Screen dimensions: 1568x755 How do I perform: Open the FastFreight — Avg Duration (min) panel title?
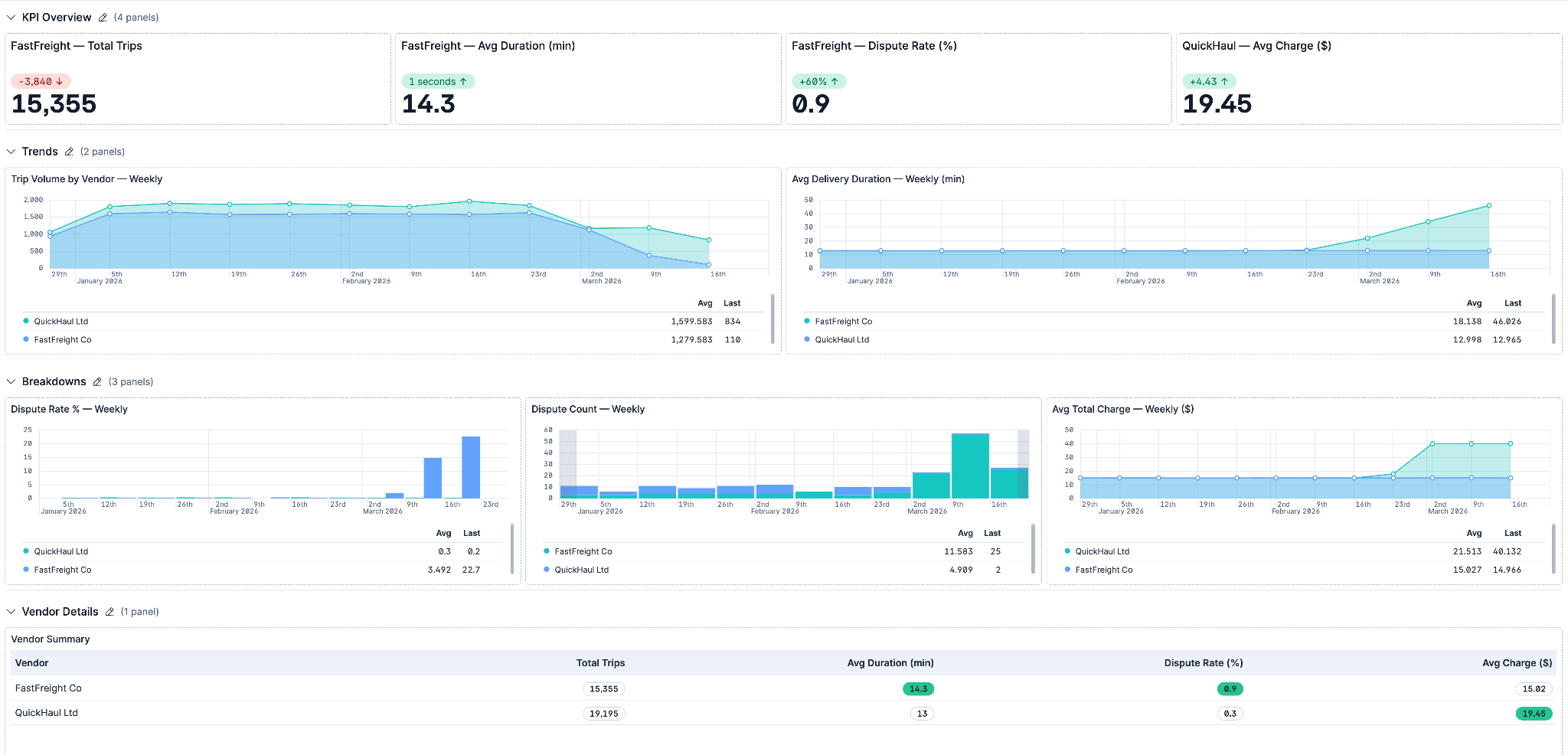[488, 46]
